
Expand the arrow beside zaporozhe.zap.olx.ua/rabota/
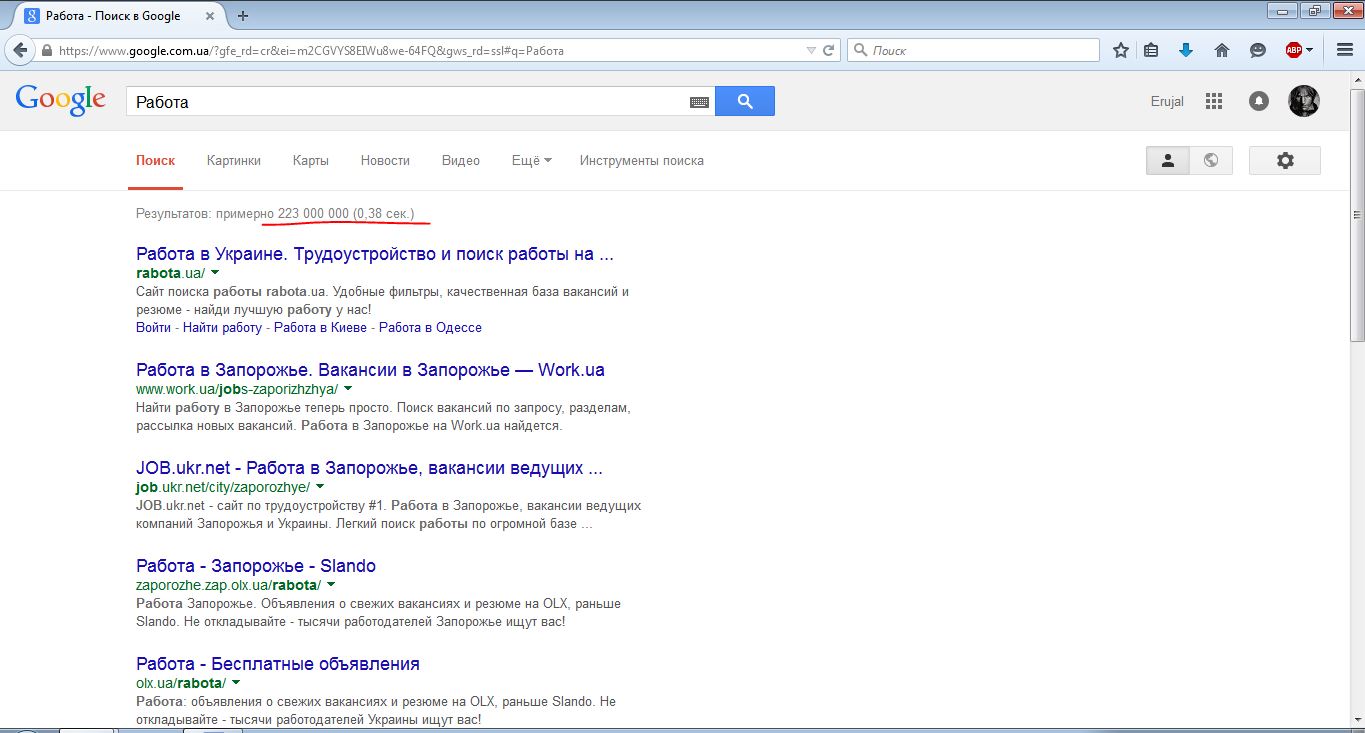coord(331,585)
